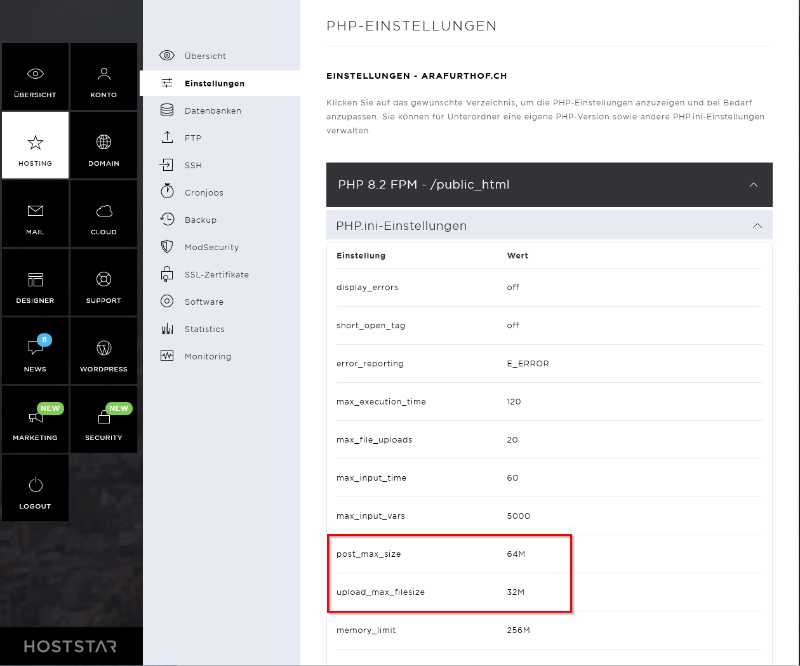
Task: Open News tile with notification badge
Action: (35, 352)
